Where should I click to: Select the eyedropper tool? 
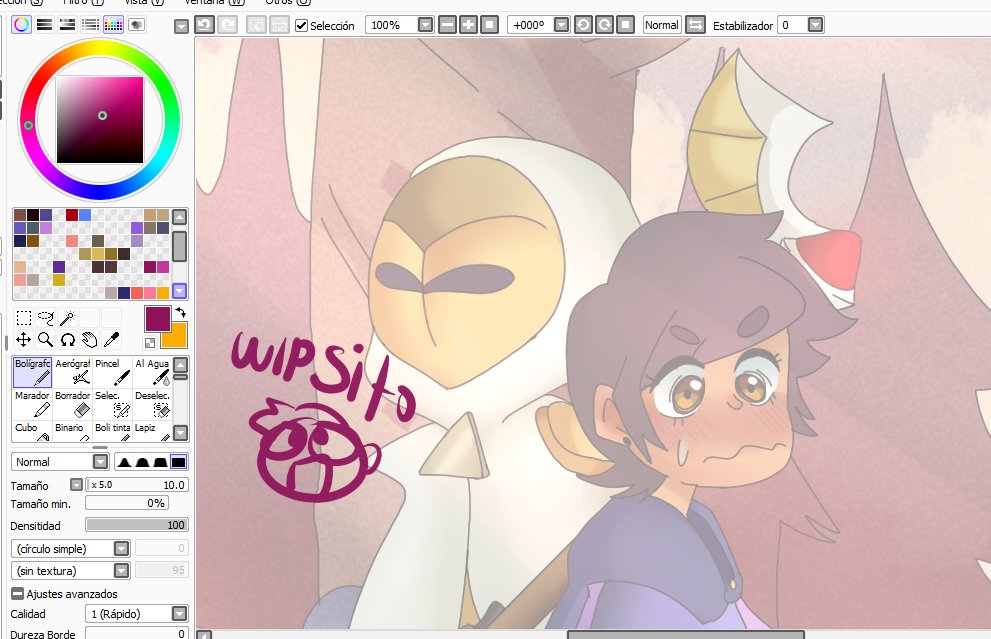112,340
